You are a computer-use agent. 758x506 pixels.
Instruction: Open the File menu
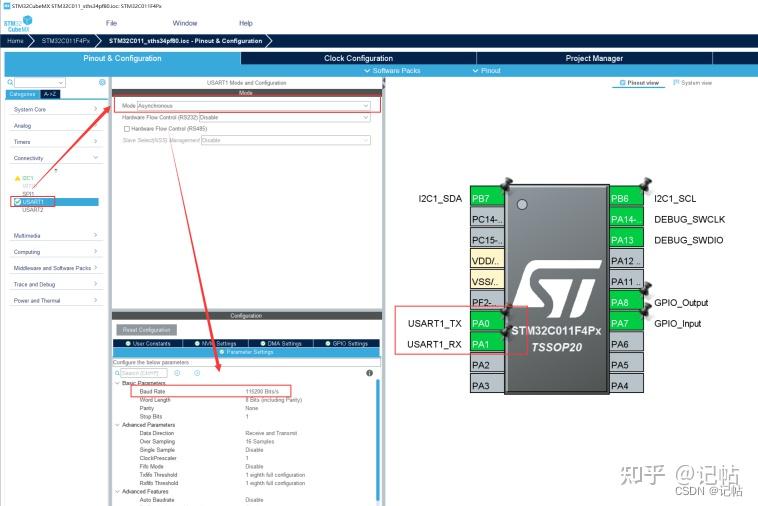point(111,23)
